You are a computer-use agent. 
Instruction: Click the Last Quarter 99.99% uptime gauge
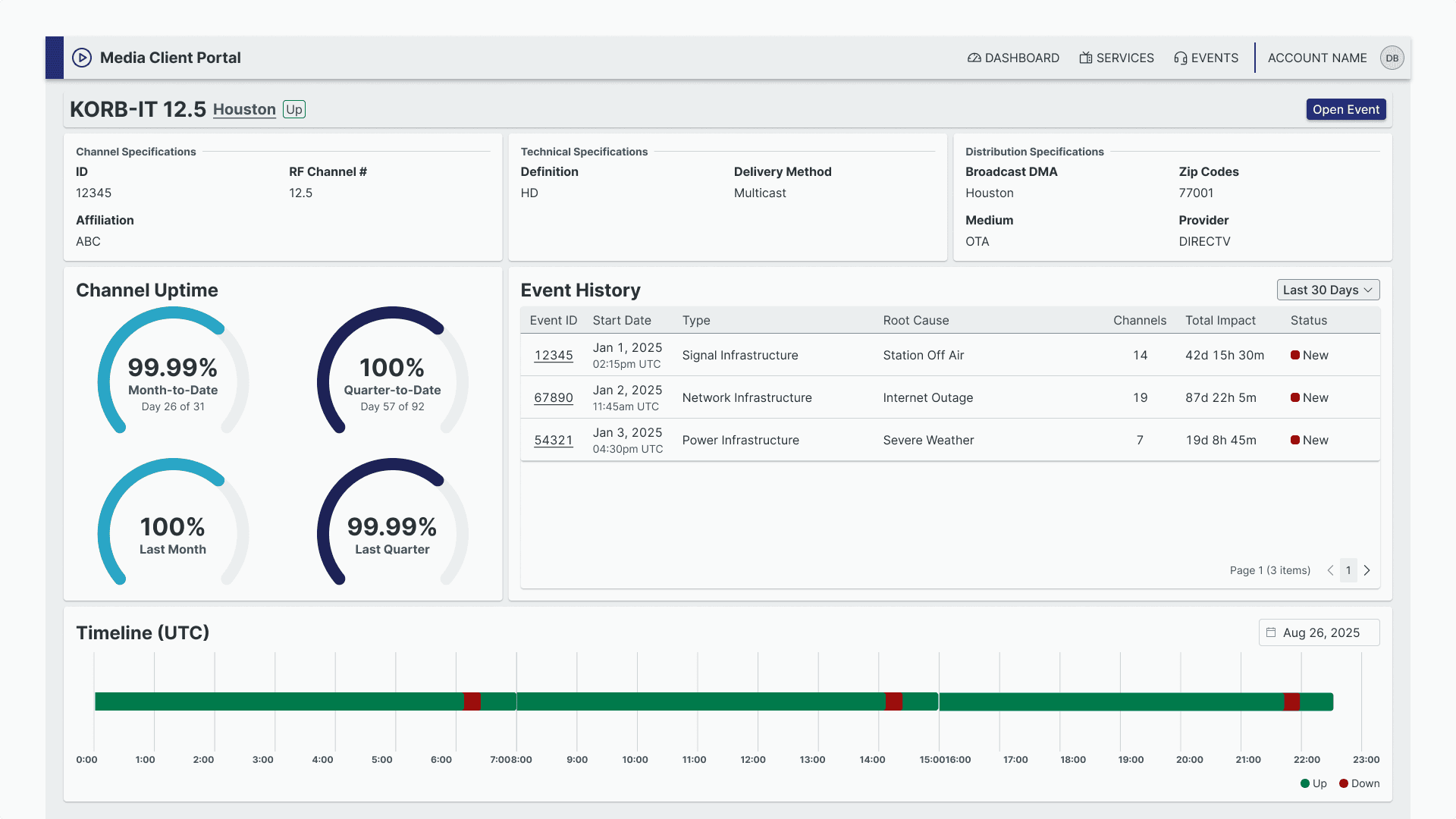pyautogui.click(x=392, y=523)
